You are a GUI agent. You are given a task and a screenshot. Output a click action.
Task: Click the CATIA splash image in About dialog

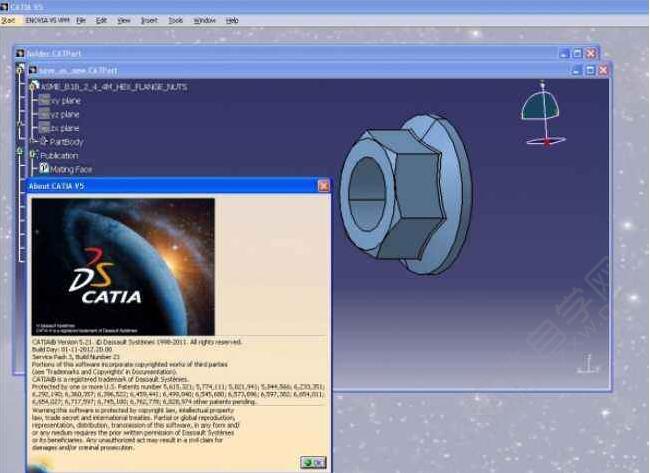[123, 267]
